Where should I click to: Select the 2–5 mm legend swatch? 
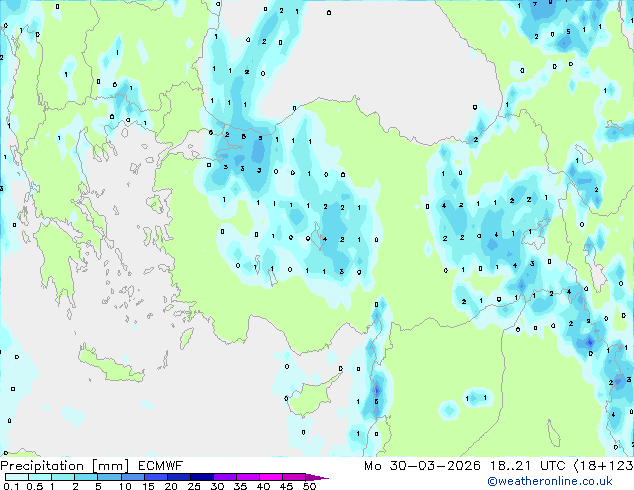click(x=86, y=477)
